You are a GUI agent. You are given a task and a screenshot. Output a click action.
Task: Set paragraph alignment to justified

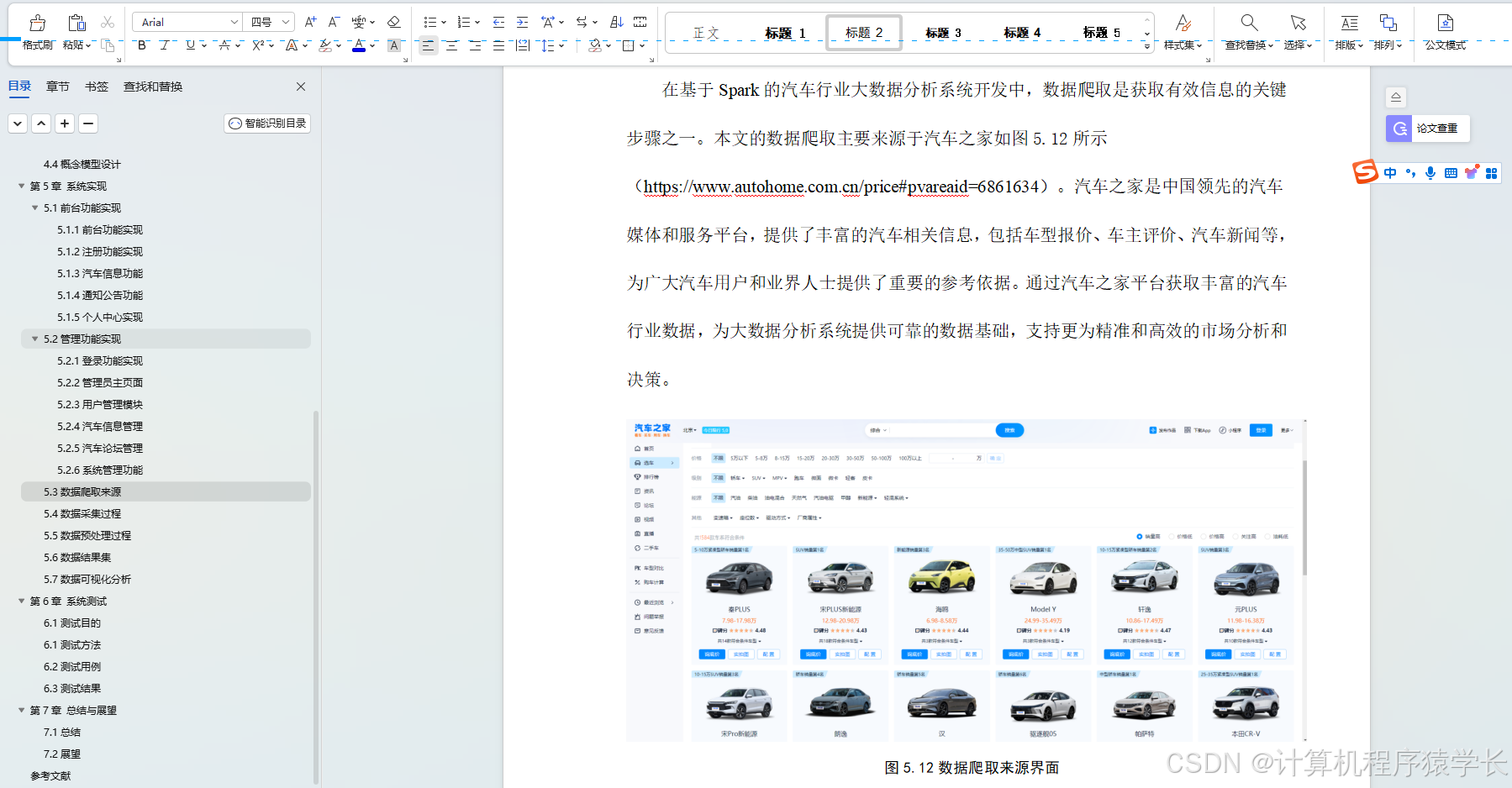click(x=499, y=45)
